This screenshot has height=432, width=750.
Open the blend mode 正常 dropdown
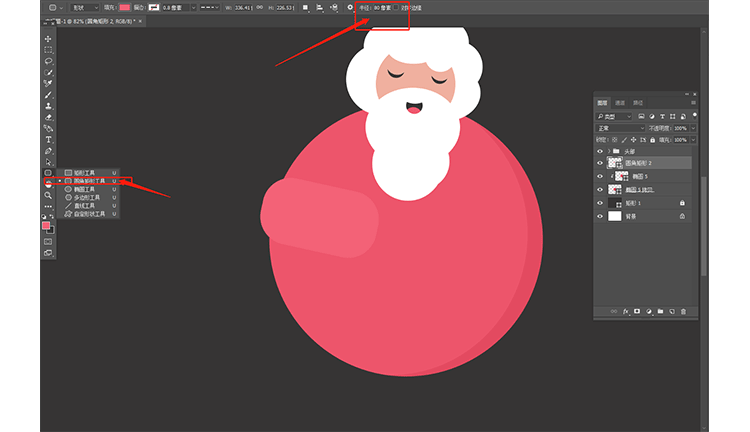620,128
